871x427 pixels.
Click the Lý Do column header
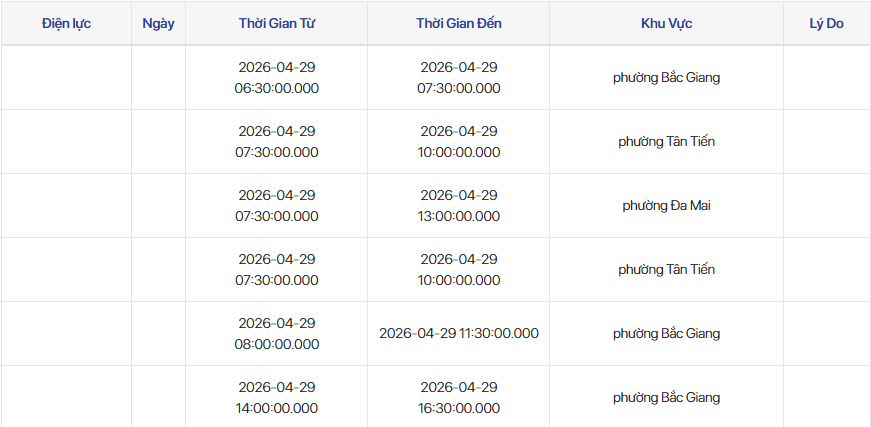pyautogui.click(x=827, y=23)
